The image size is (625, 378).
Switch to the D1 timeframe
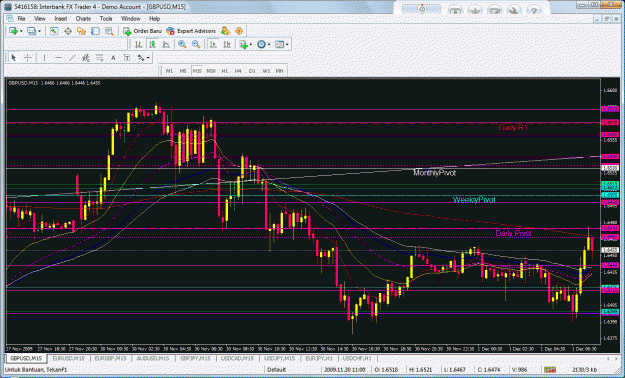click(252, 71)
